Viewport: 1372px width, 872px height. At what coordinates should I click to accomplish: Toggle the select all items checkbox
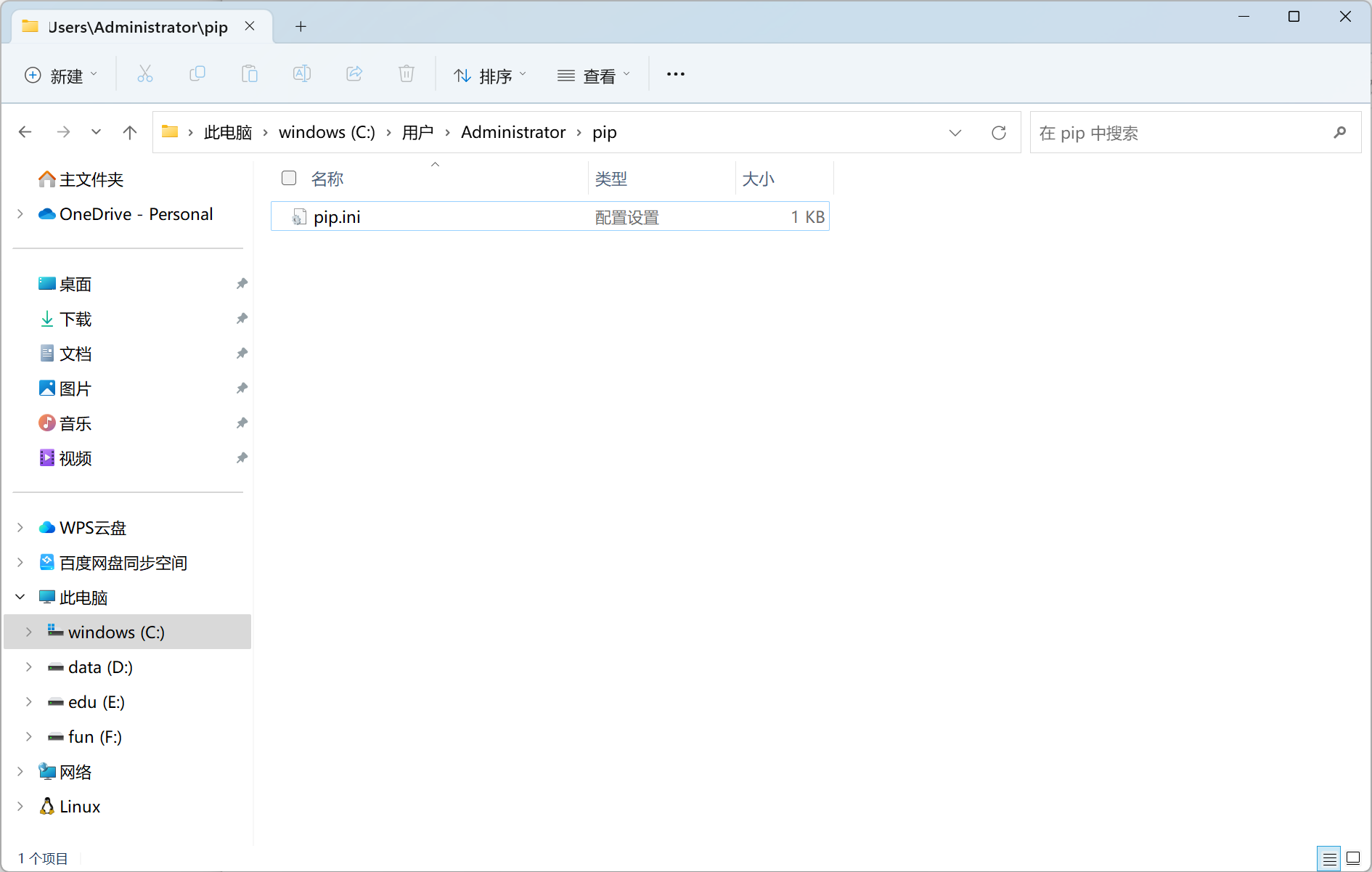coord(288,177)
